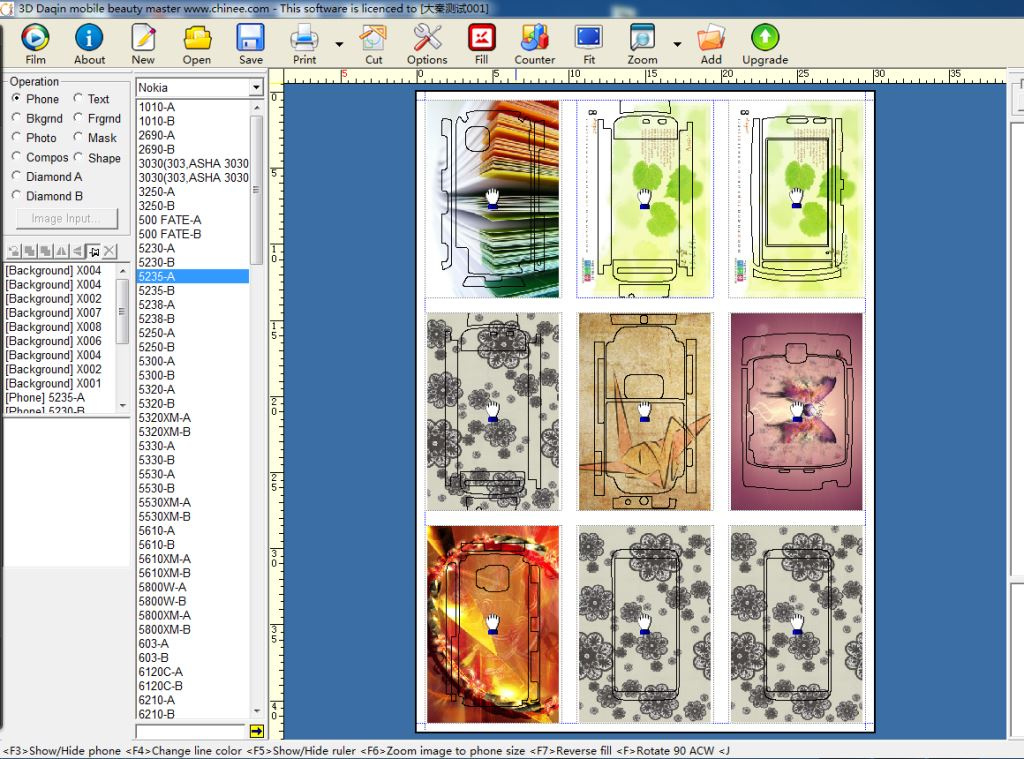Click the Counter toolbar icon
Viewport: 1024px width, 759px height.
coord(534,44)
